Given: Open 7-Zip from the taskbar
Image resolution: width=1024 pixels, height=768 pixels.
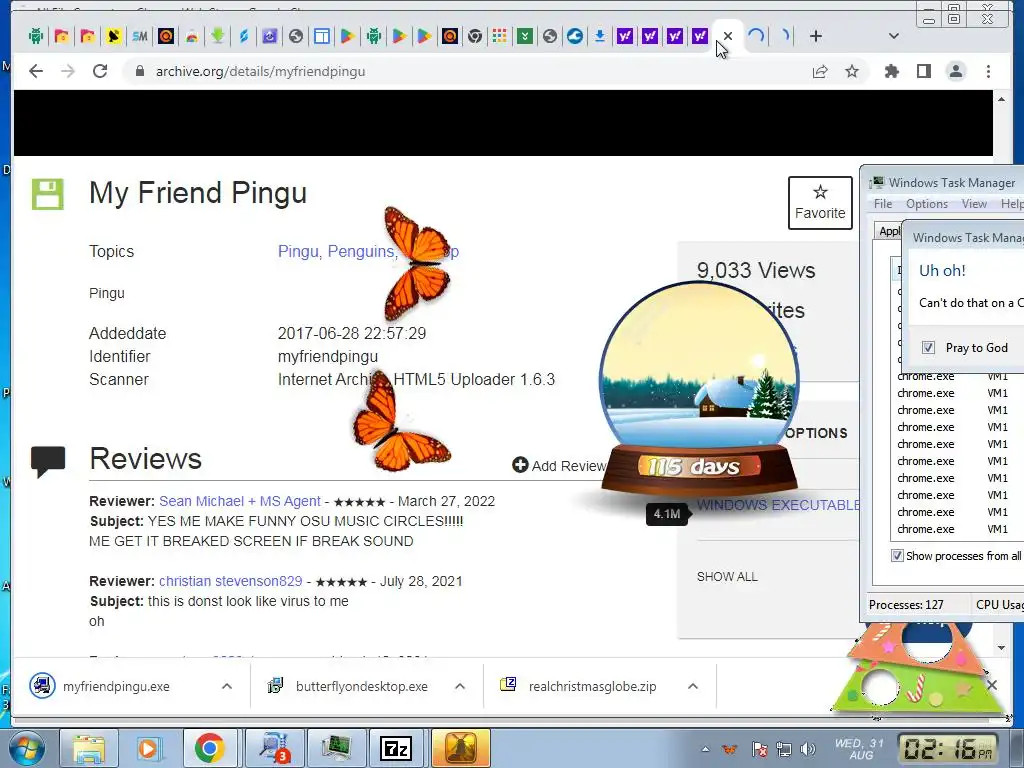Looking at the screenshot, I should click(x=396, y=748).
